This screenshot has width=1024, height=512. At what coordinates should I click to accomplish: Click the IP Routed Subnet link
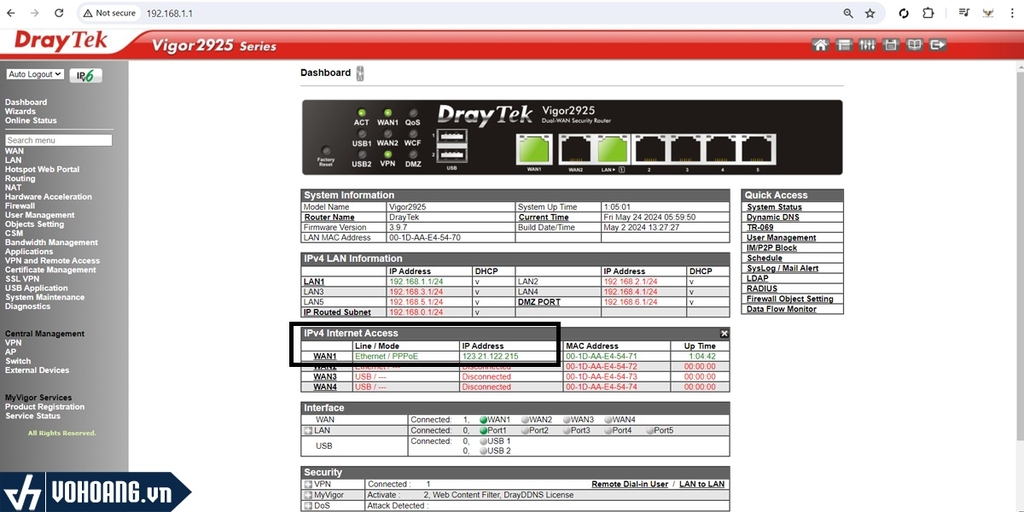(338, 313)
